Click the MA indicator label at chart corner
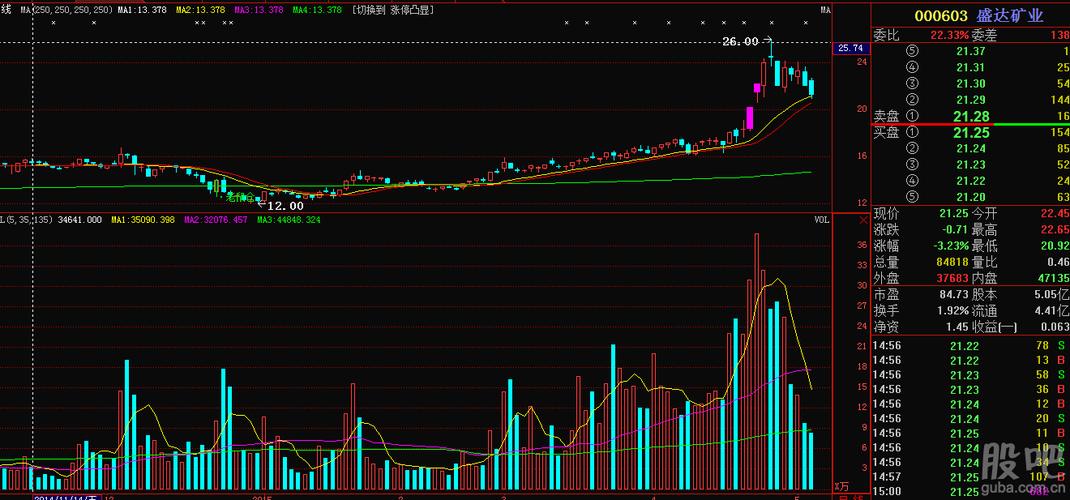The height and width of the screenshot is (500, 1070). tap(825, 10)
